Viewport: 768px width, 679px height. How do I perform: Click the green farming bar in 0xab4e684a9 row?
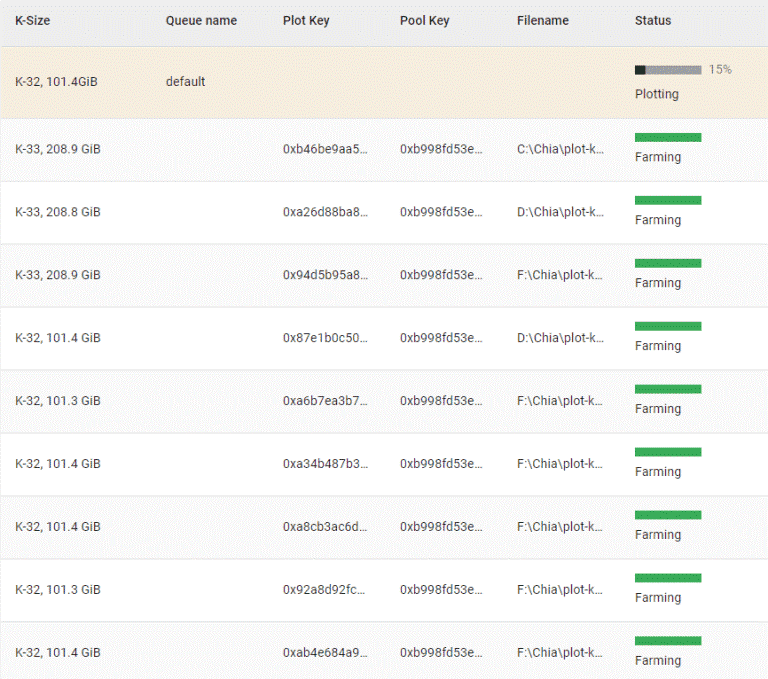[668, 641]
